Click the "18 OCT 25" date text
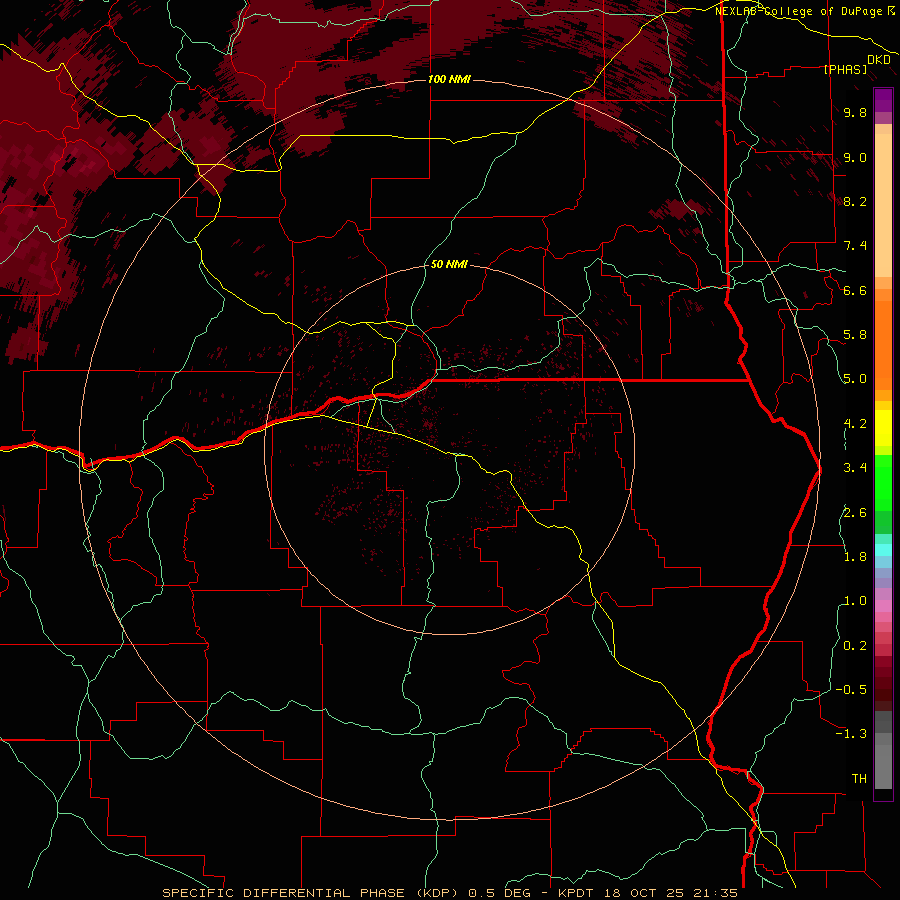This screenshot has height=900, width=900. 642,893
